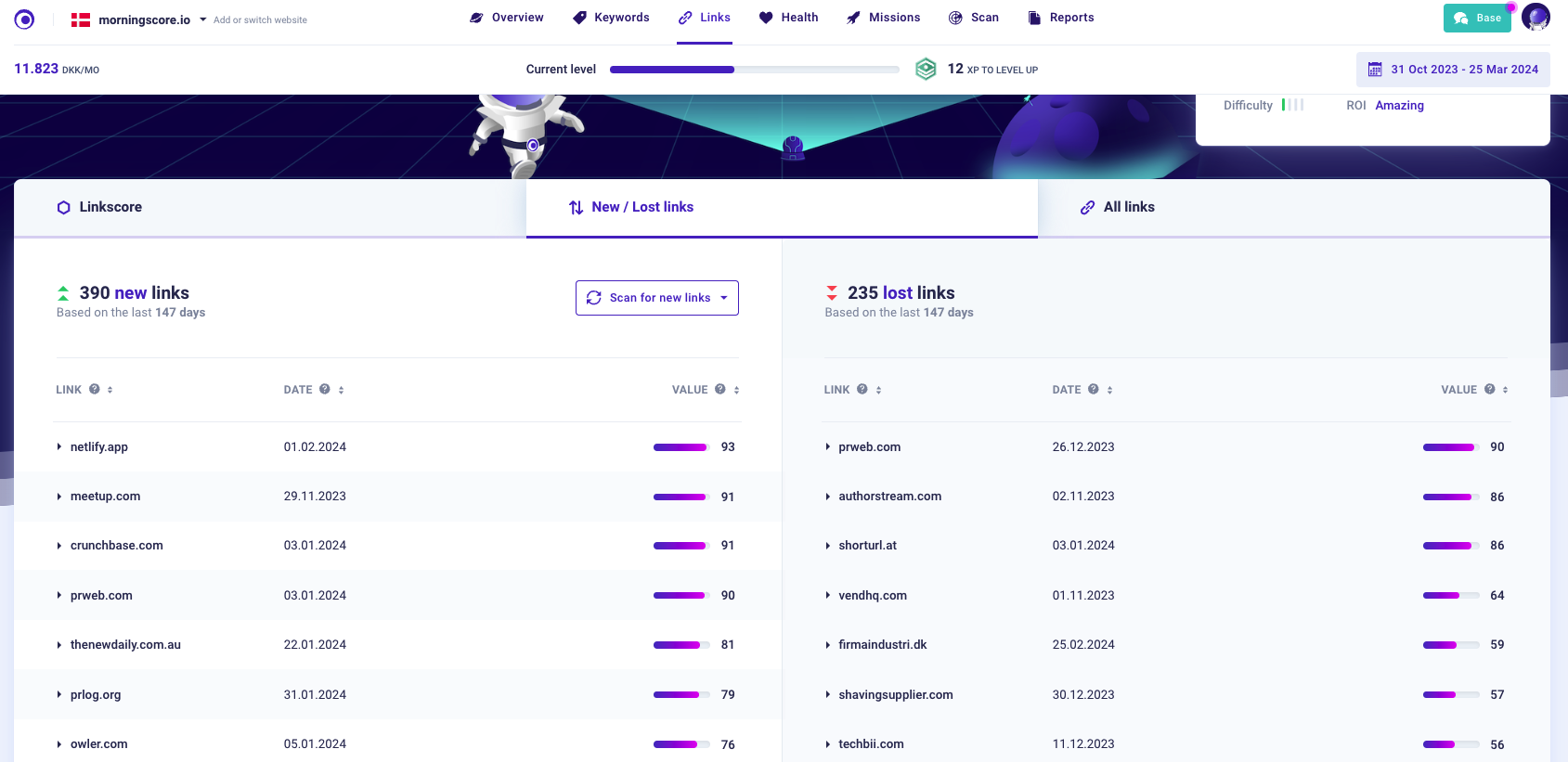Sort new links by VALUE column
This screenshot has height=762, width=1568.
tap(737, 391)
